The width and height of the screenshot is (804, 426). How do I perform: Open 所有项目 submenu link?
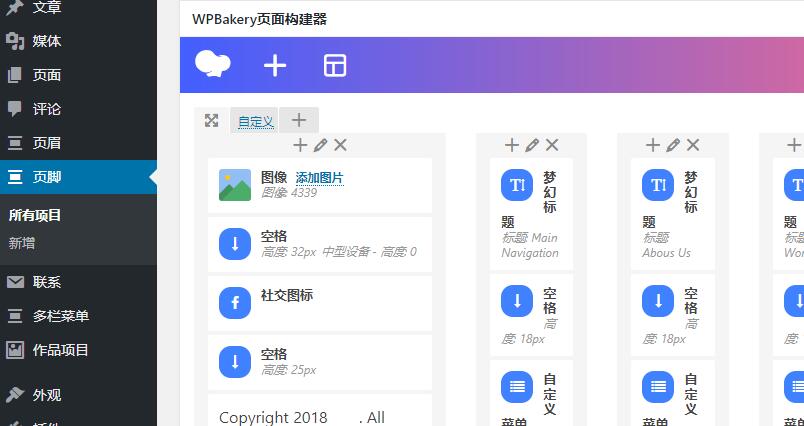pos(35,215)
